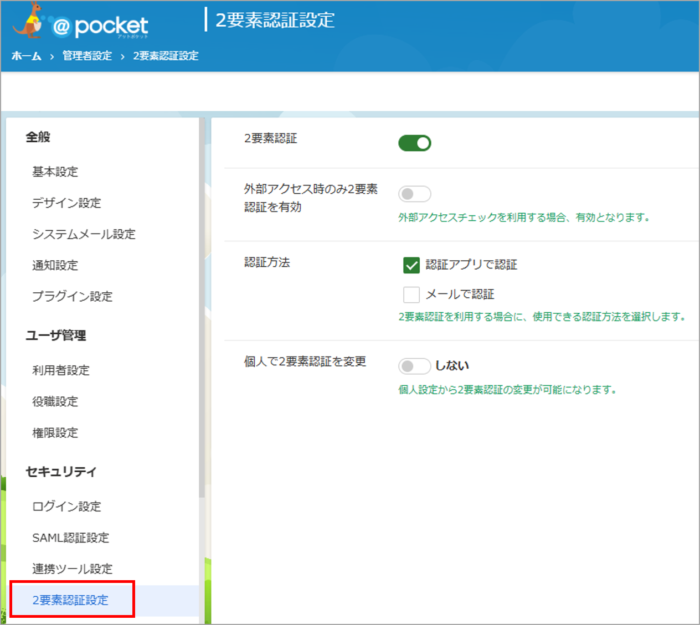Check the メールで認証 checkbox
Screen dimensions: 700x625
[x=410, y=294]
